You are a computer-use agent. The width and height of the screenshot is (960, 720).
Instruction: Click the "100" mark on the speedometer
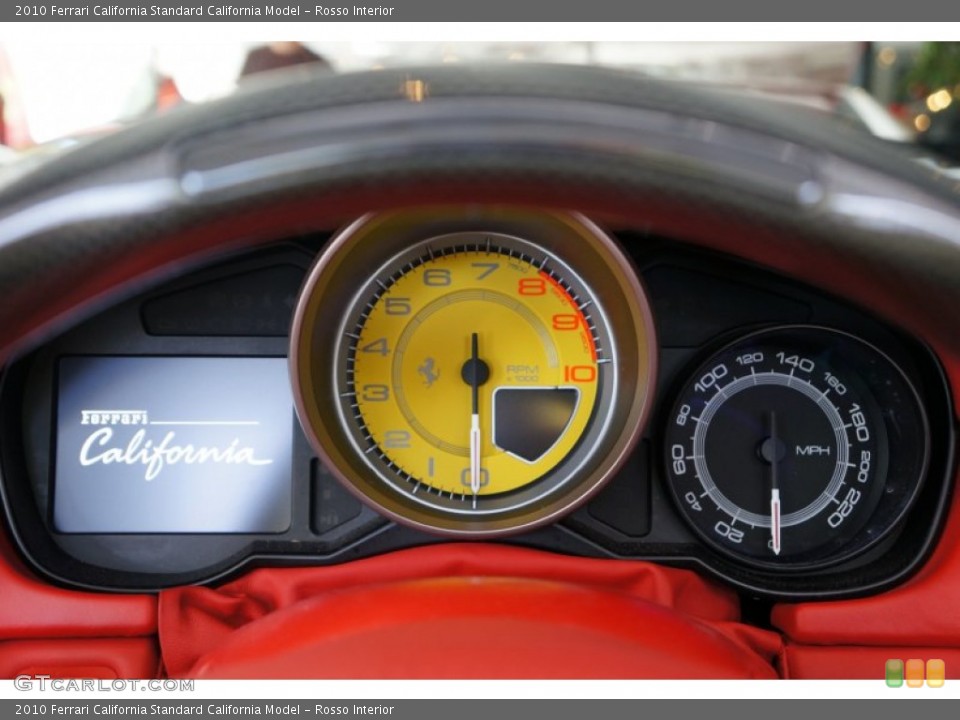coord(710,378)
